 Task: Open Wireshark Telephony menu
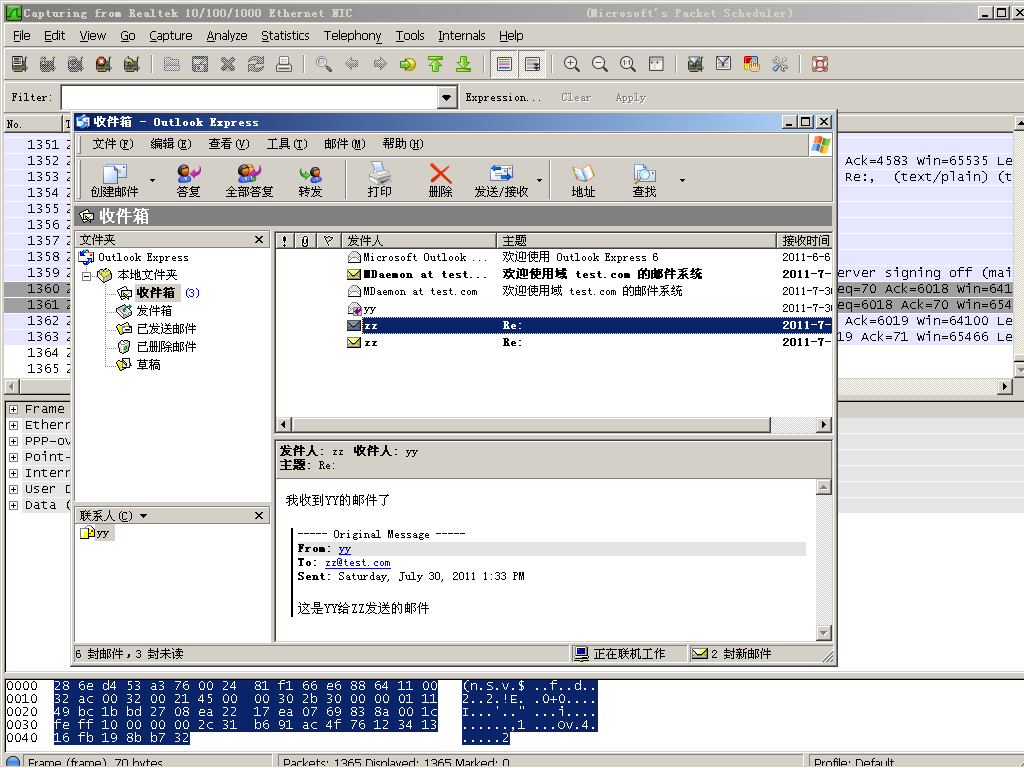(x=353, y=35)
